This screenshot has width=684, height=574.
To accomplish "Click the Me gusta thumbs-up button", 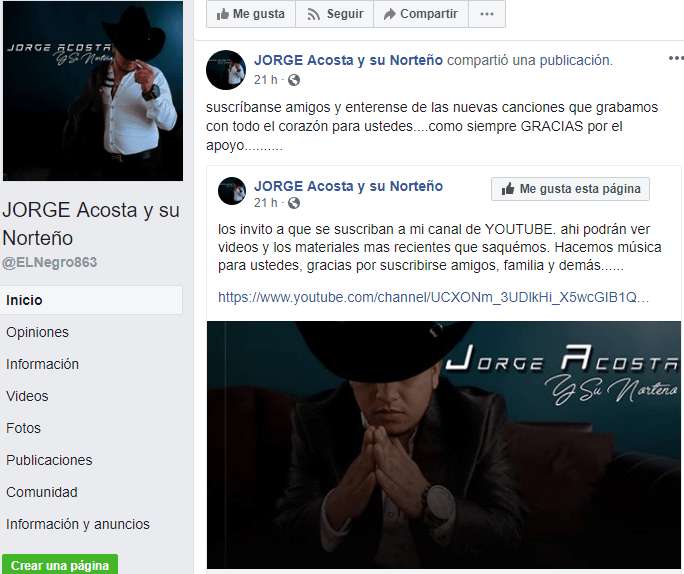I will click(x=251, y=14).
